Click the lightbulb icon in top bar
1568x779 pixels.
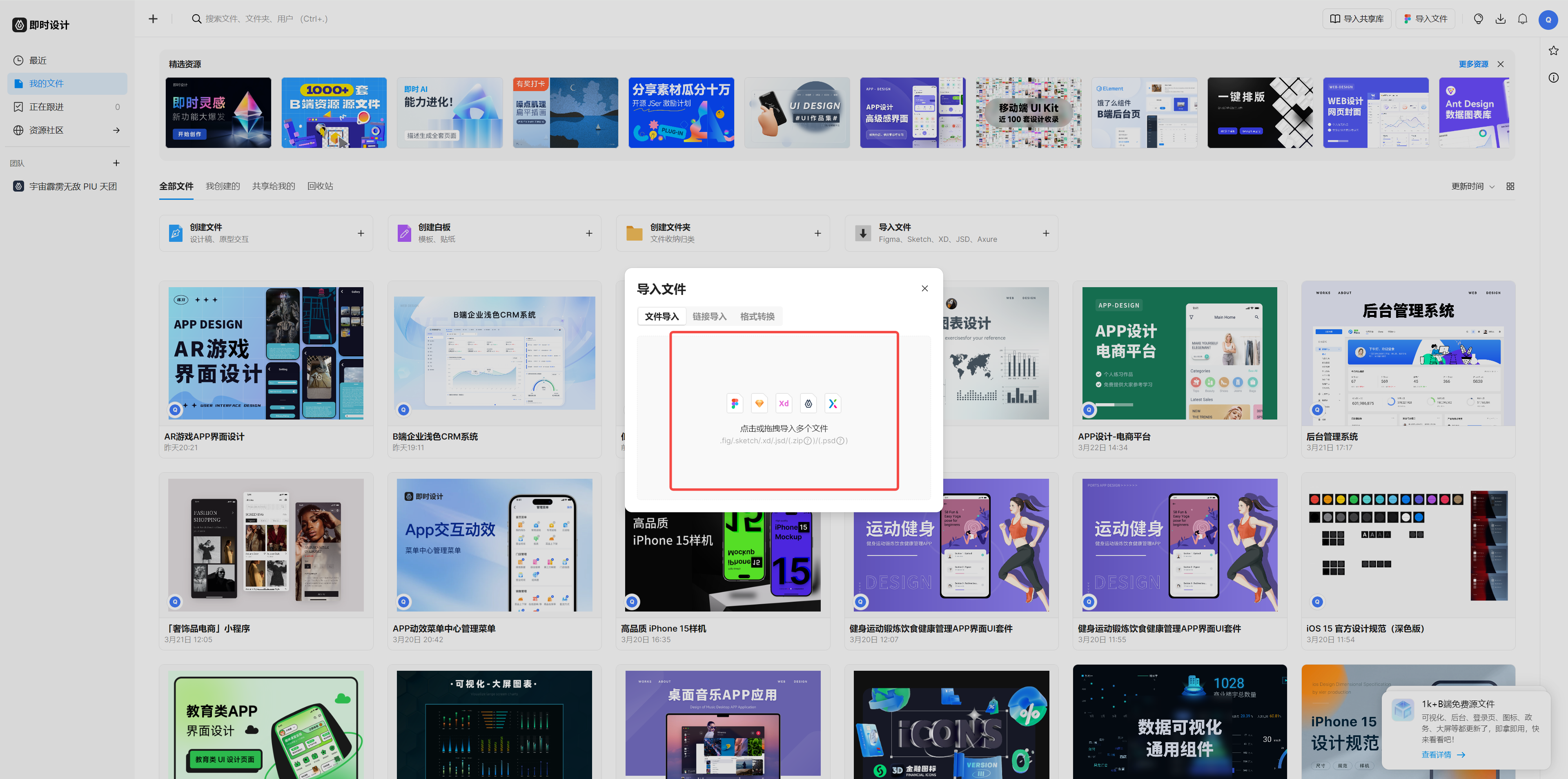pos(1479,19)
